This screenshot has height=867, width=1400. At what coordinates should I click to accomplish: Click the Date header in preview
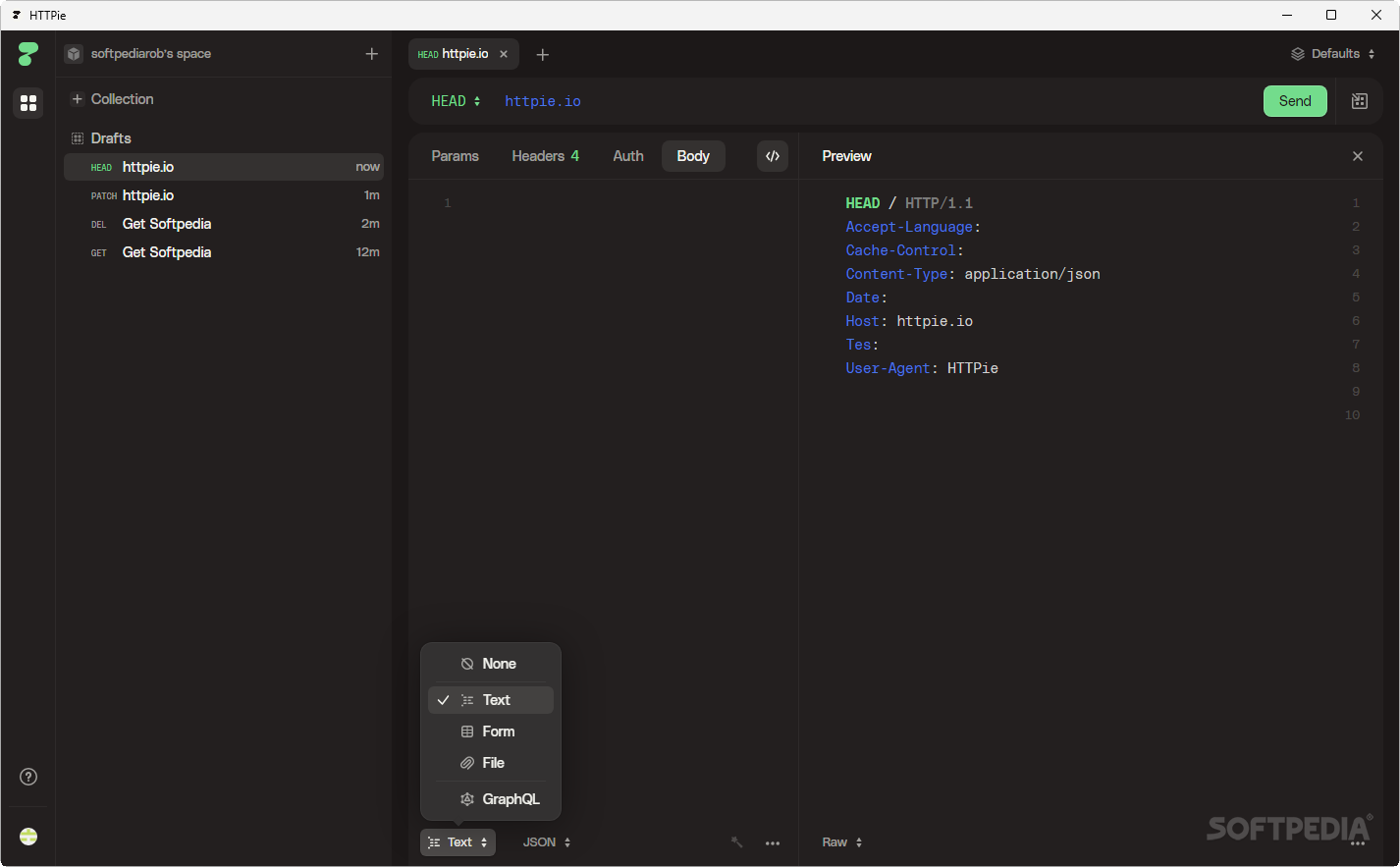(x=862, y=298)
